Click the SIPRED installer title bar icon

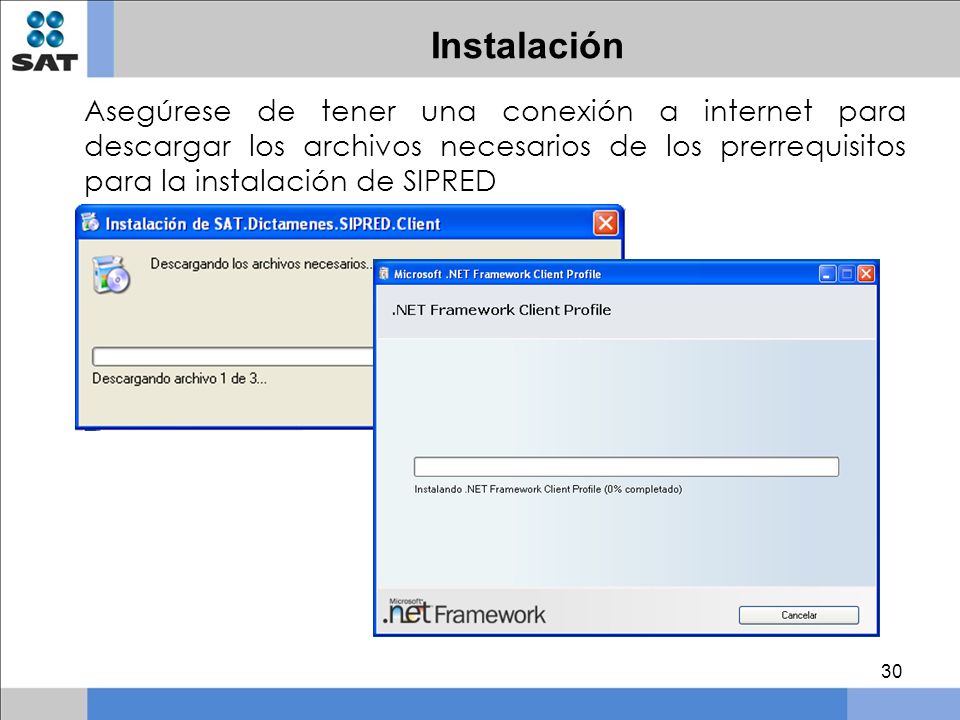click(90, 222)
